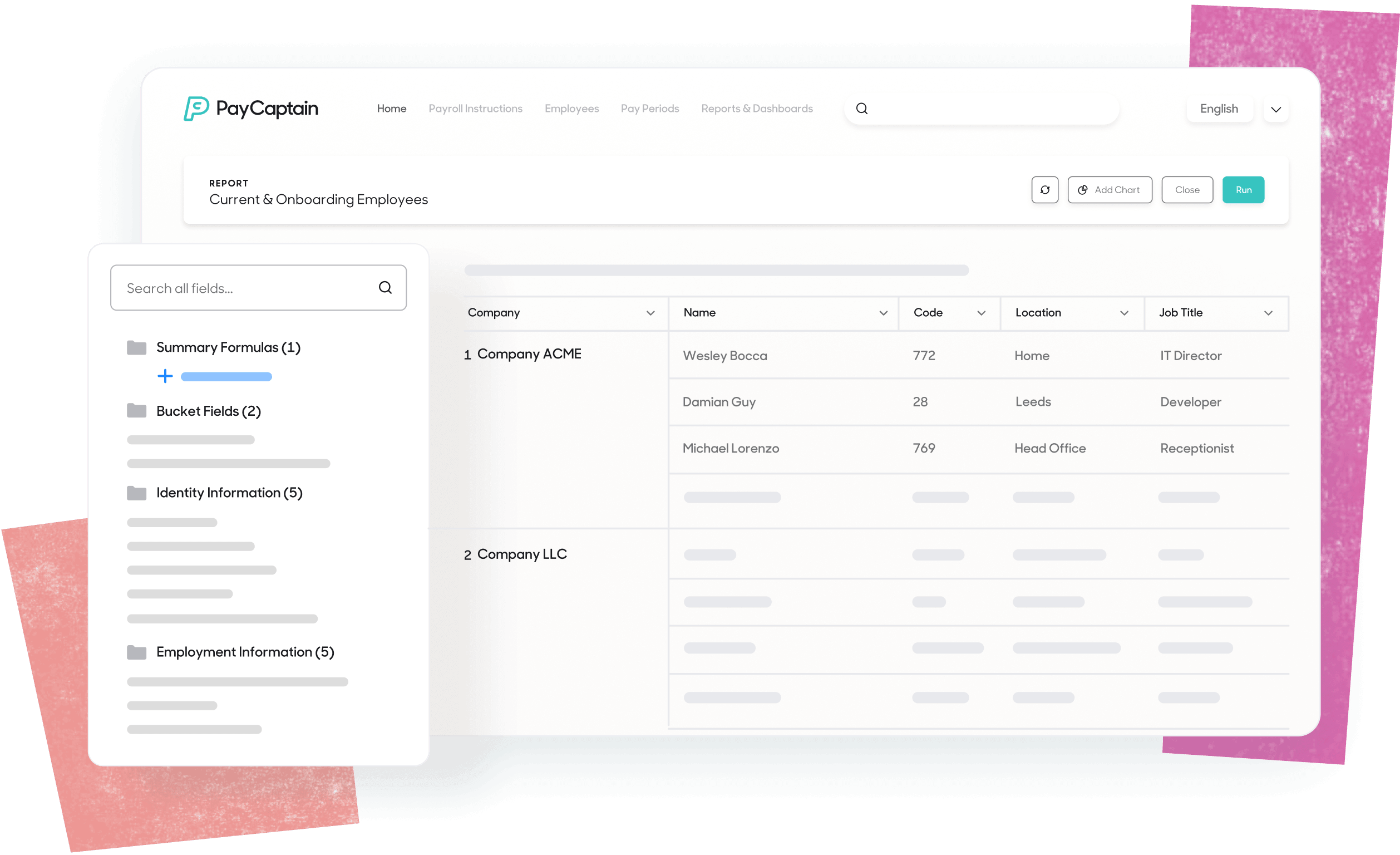The height and width of the screenshot is (855, 1400).
Task: Click the Home location cell for Wesley Bocca
Action: point(1032,356)
